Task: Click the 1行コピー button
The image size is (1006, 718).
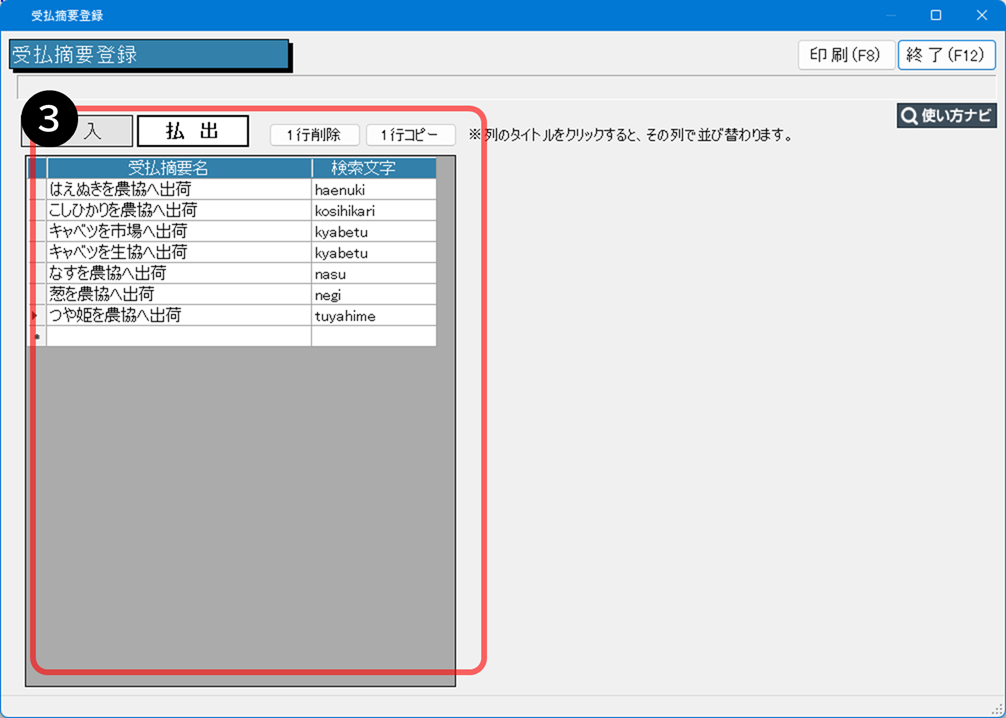Action: [410, 135]
